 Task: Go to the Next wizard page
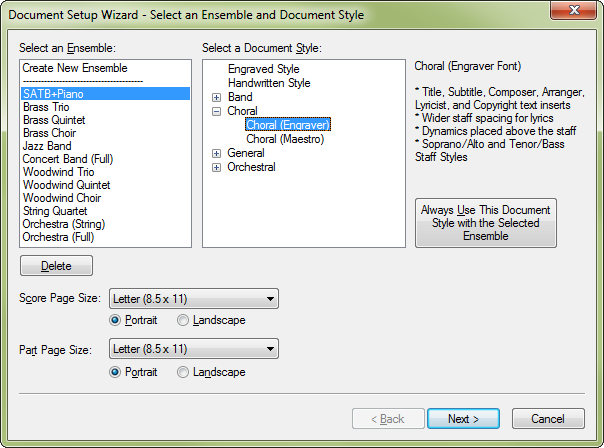[x=463, y=419]
